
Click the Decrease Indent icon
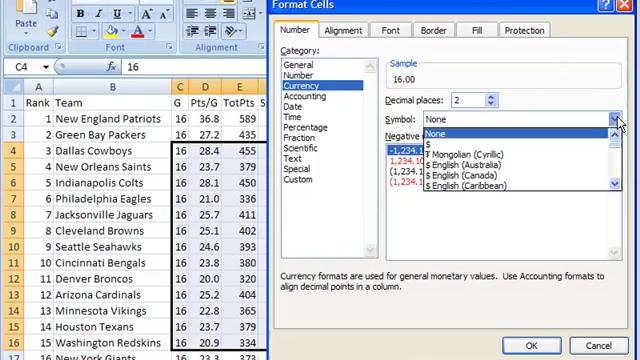pyautogui.click(x=192, y=31)
